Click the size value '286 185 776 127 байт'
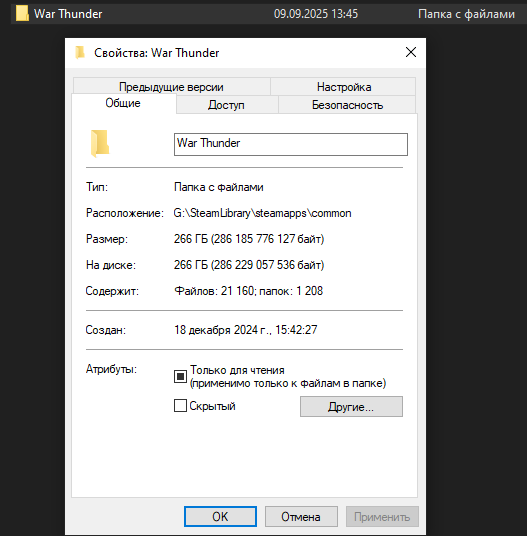 (268, 239)
